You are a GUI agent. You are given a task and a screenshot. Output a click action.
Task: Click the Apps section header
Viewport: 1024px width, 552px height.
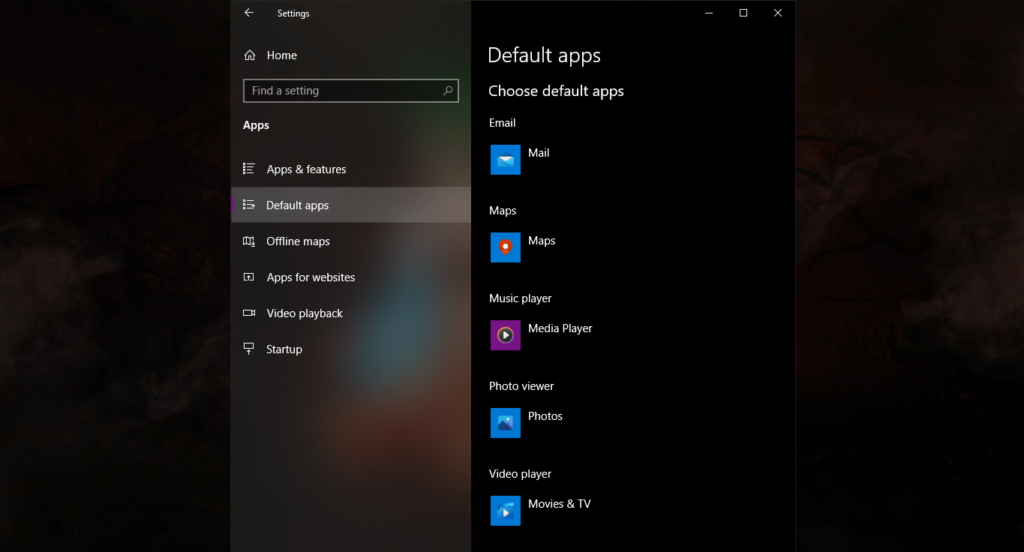coord(256,125)
